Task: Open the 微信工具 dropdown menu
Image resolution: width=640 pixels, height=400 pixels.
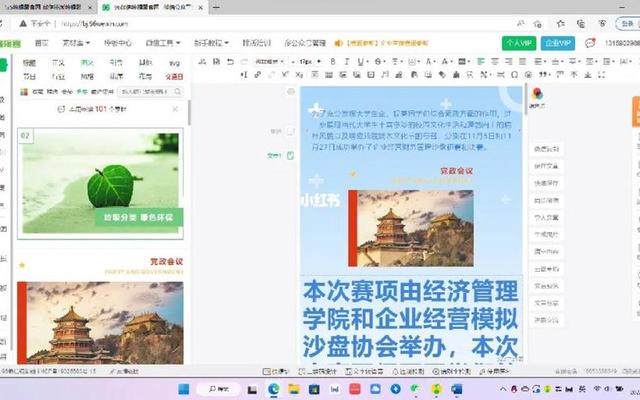Action: pyautogui.click(x=163, y=43)
